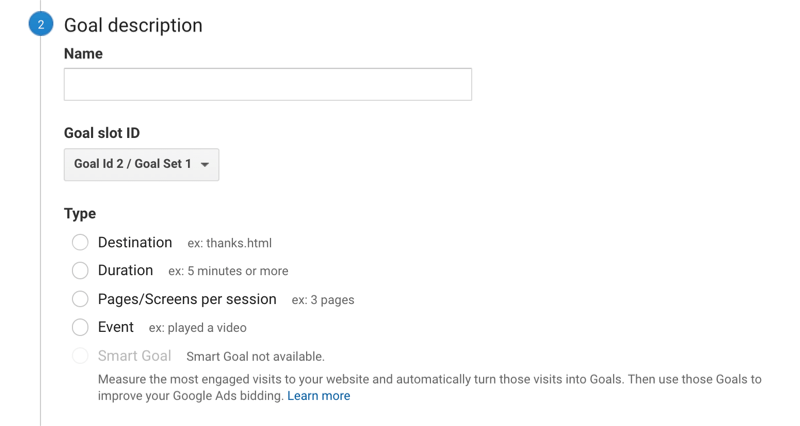Click the 'Smart Goal not available.' notice
This screenshot has width=800, height=426.
(255, 357)
